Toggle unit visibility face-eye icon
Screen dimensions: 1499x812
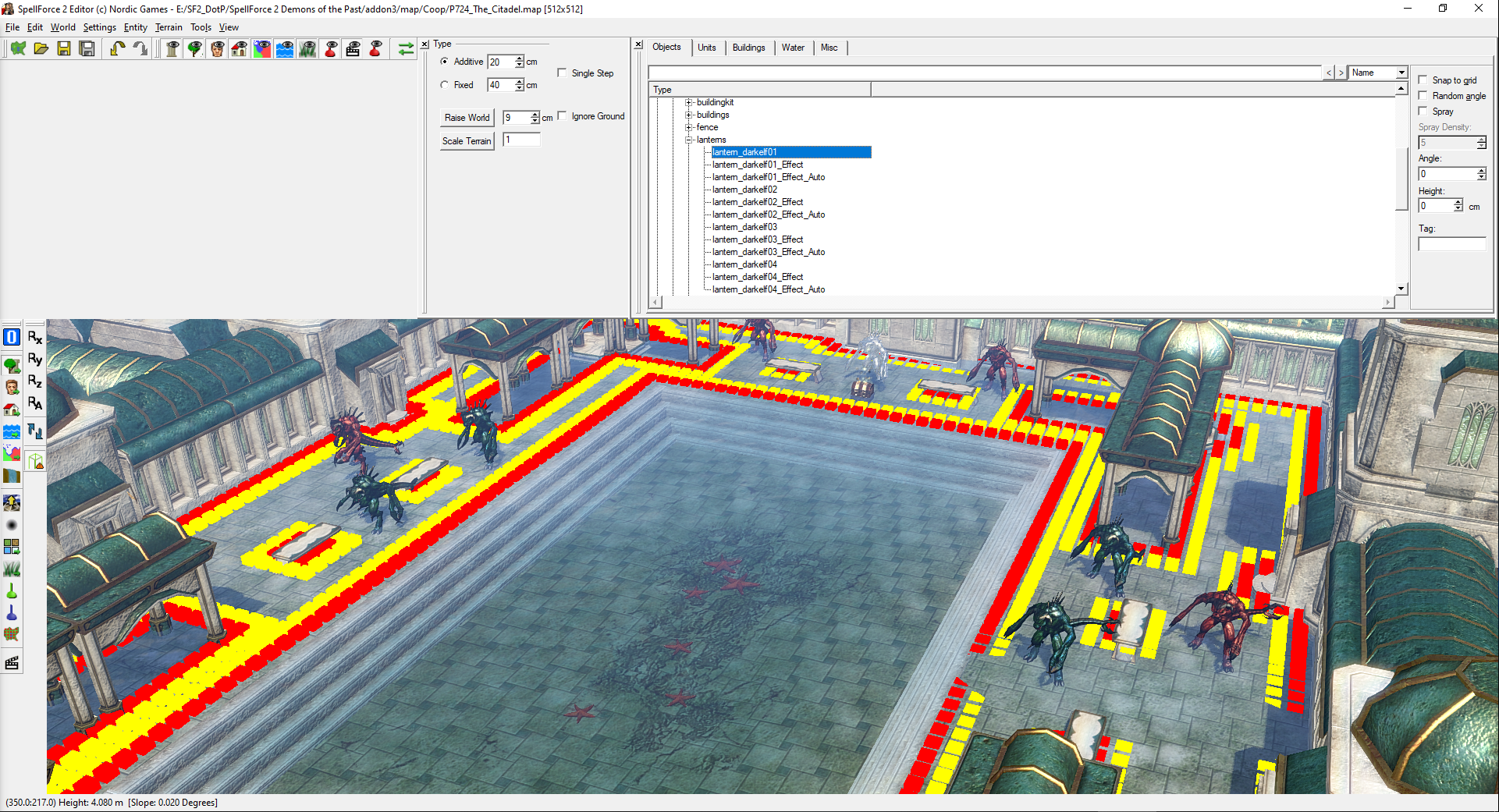point(218,49)
